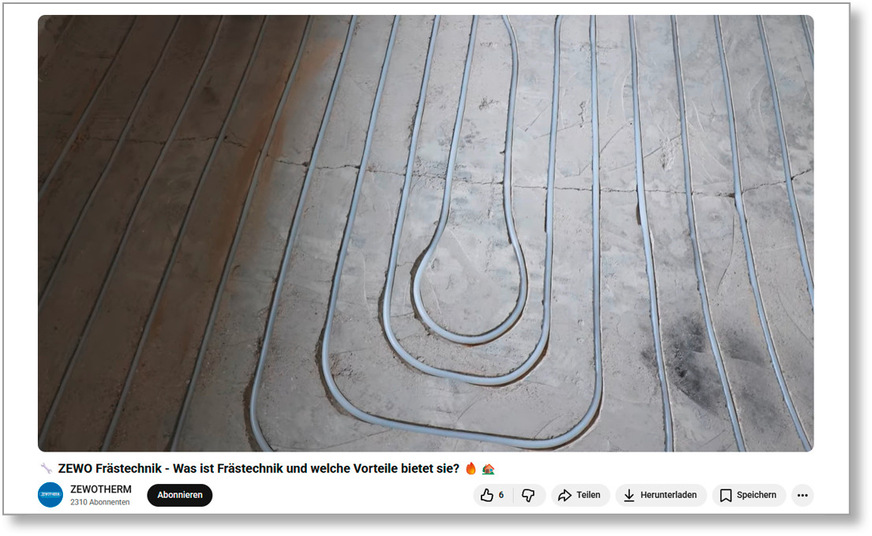Click the Herunterladen button label
The image size is (872, 536).
pyautogui.click(x=670, y=495)
